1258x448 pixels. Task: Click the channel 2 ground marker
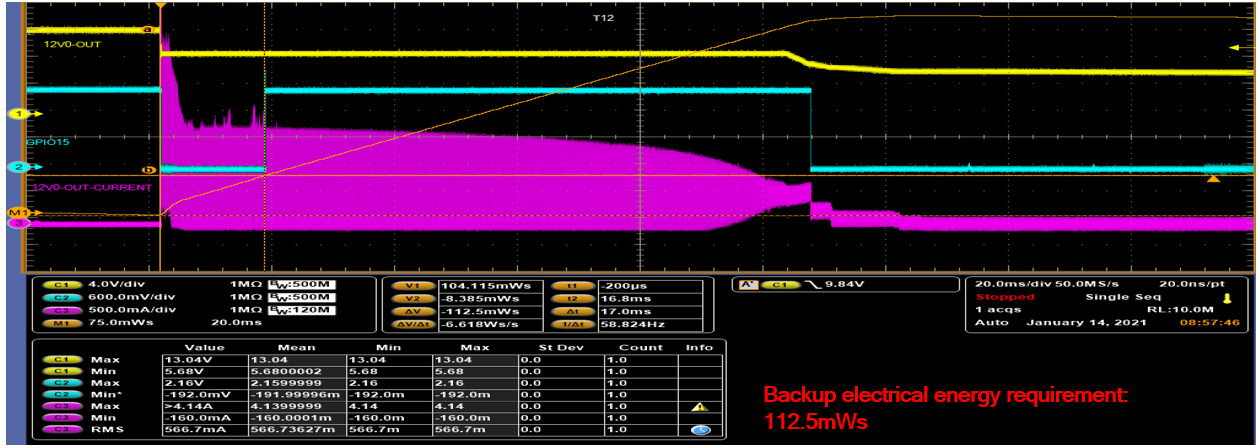coord(17,167)
